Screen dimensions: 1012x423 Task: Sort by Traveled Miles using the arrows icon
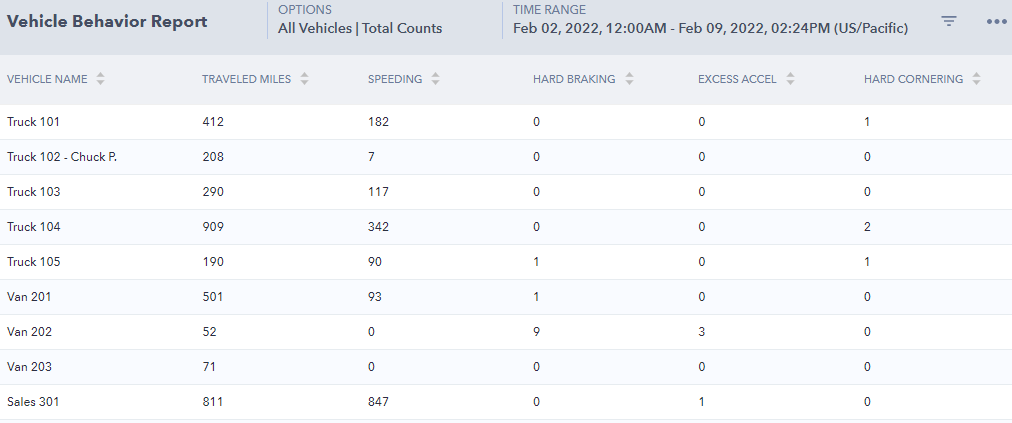point(305,79)
